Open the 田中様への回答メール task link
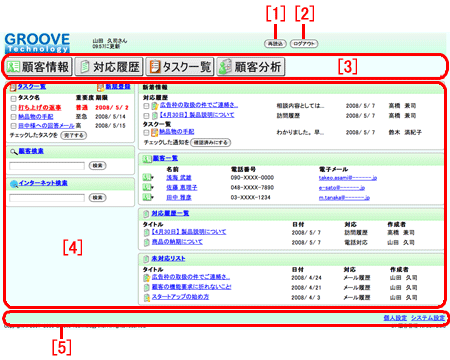 [46, 126]
